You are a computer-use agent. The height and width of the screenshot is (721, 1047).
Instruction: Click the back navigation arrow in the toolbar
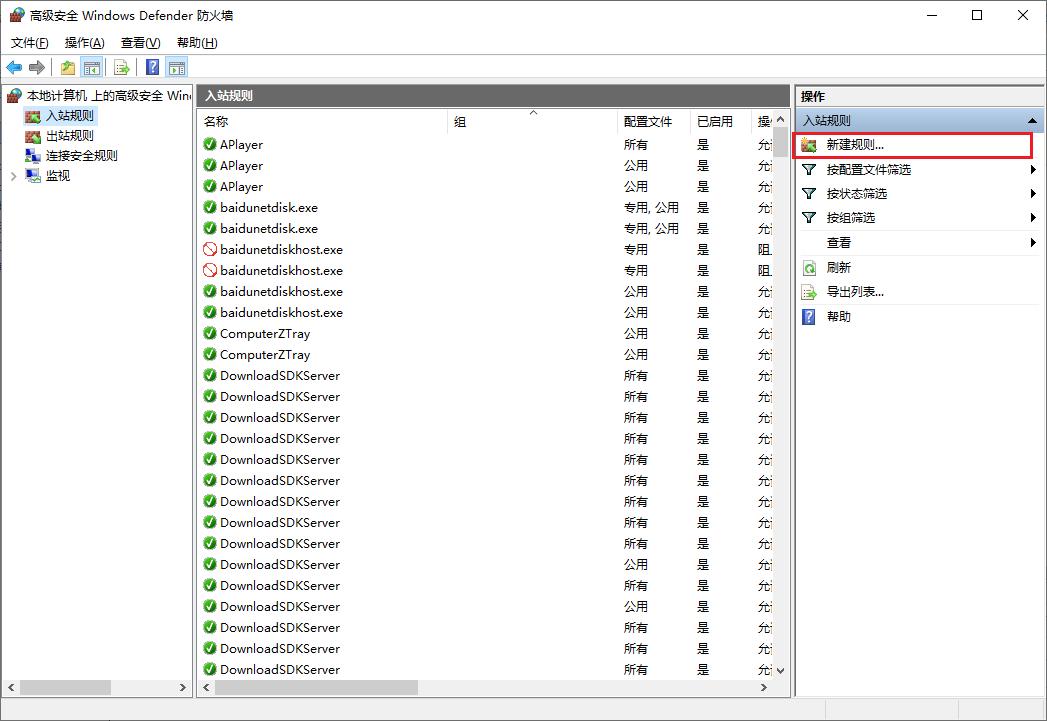click(13, 67)
